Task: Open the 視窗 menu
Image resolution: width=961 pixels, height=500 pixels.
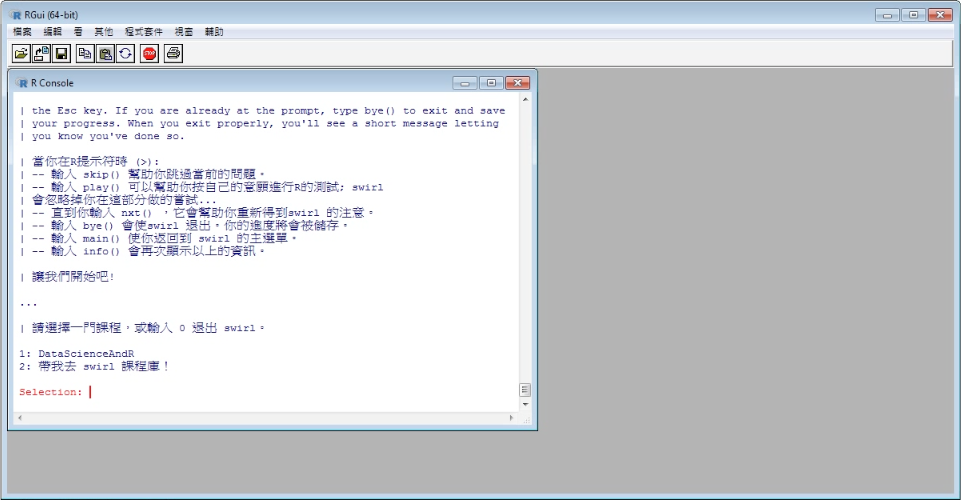Action: (x=184, y=32)
